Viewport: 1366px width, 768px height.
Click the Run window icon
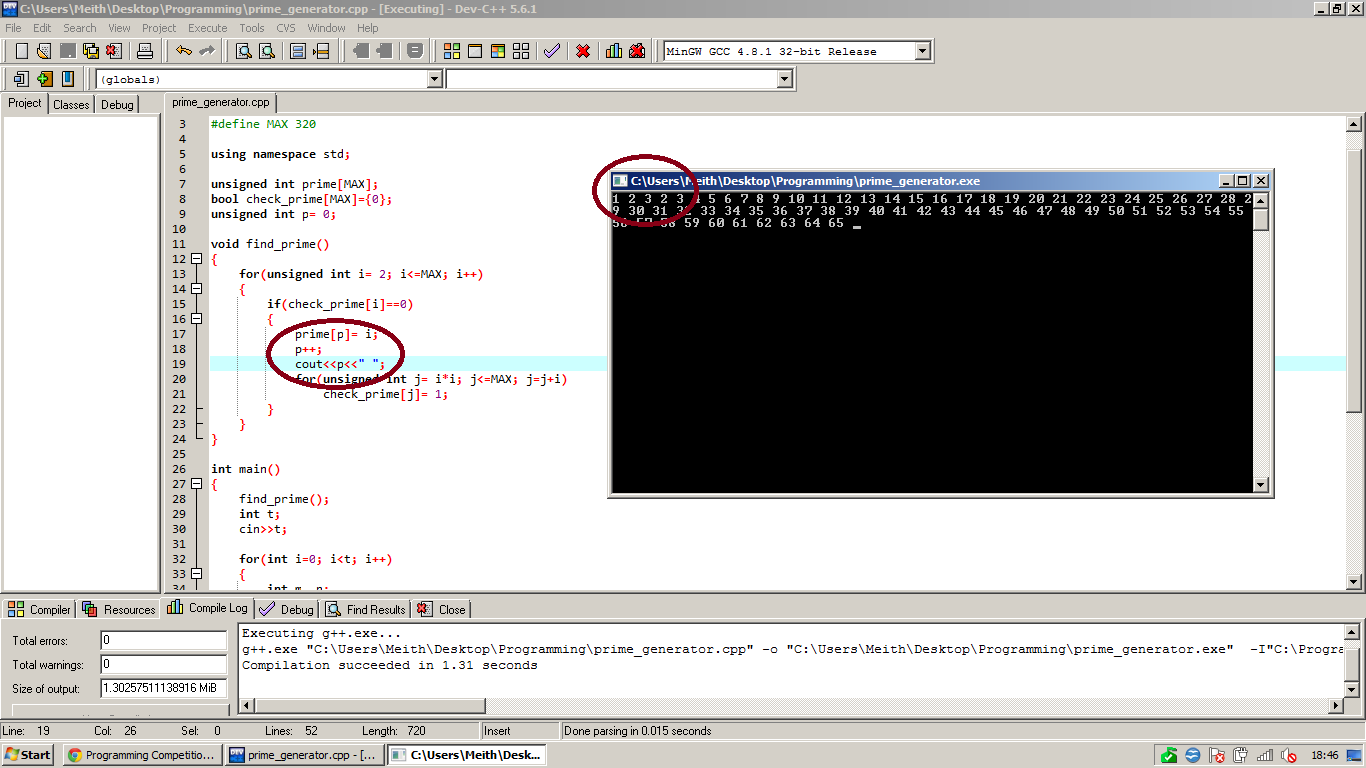(x=475, y=51)
